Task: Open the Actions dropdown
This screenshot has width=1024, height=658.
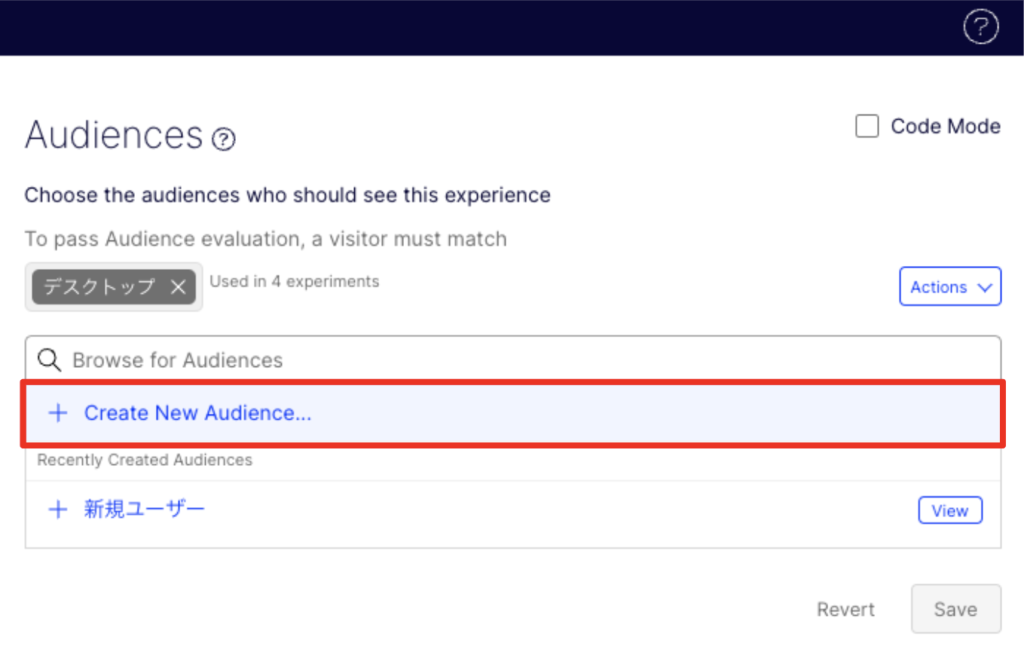Action: point(949,287)
